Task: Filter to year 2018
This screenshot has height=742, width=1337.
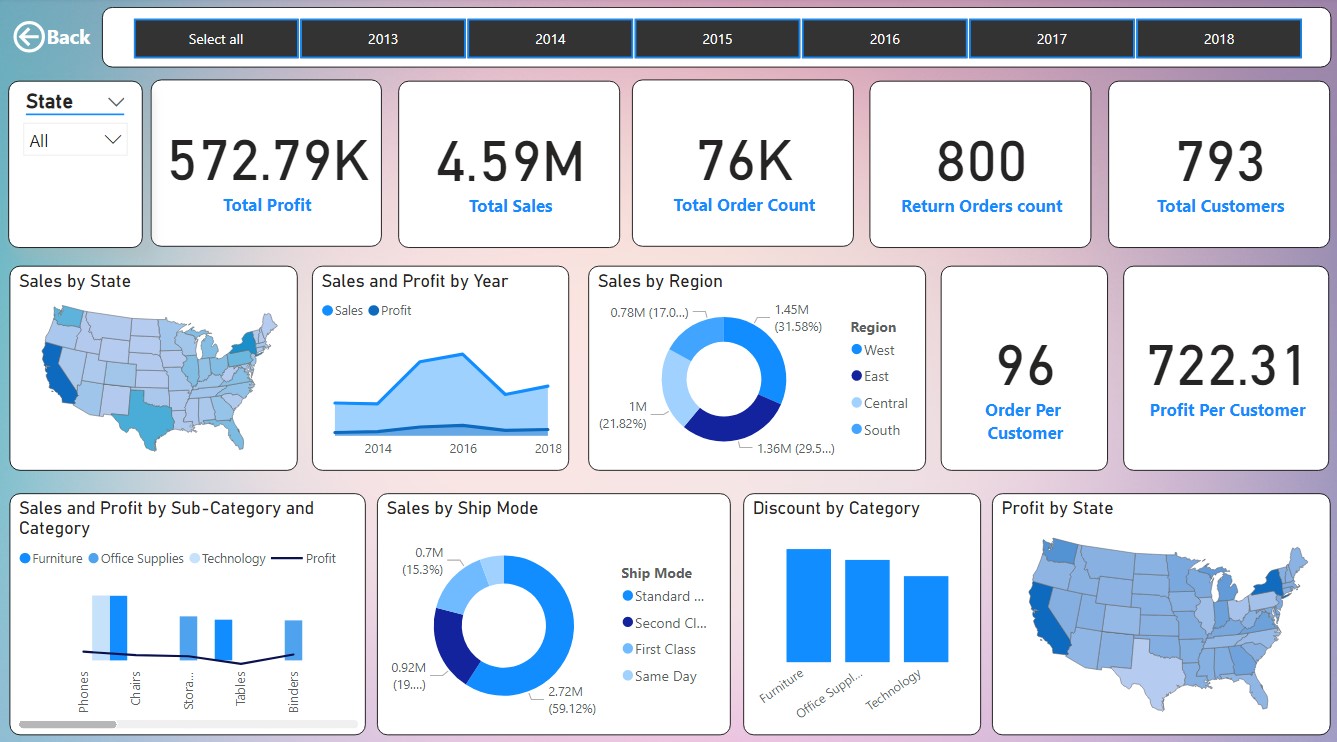Action: click(x=1219, y=39)
